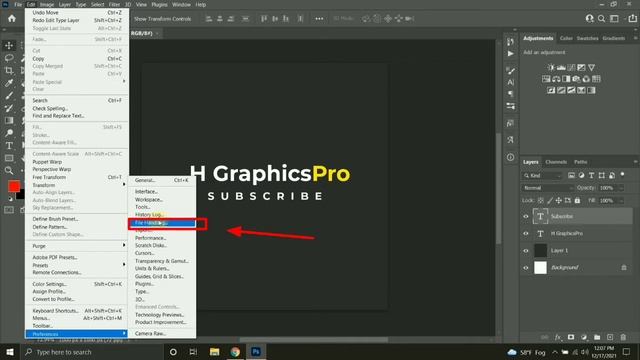Image resolution: width=640 pixels, height=360 pixels.
Task: Toggle lock image pixels brush icon
Action: 550,200
